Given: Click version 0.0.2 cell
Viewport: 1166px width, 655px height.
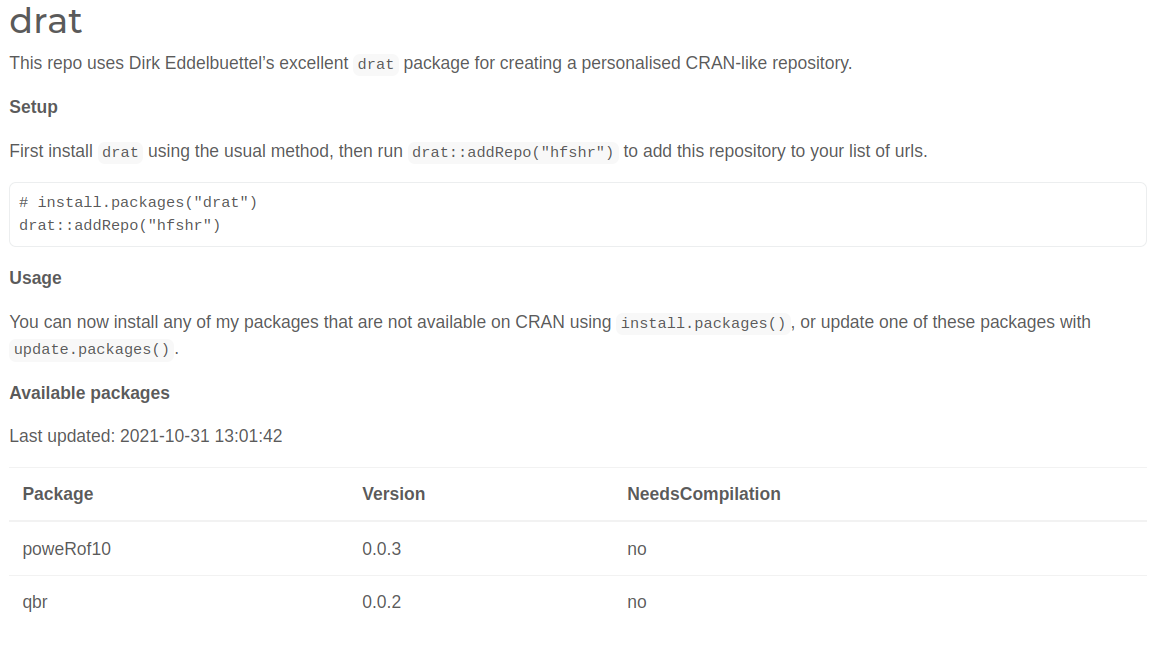Looking at the screenshot, I should coord(381,602).
